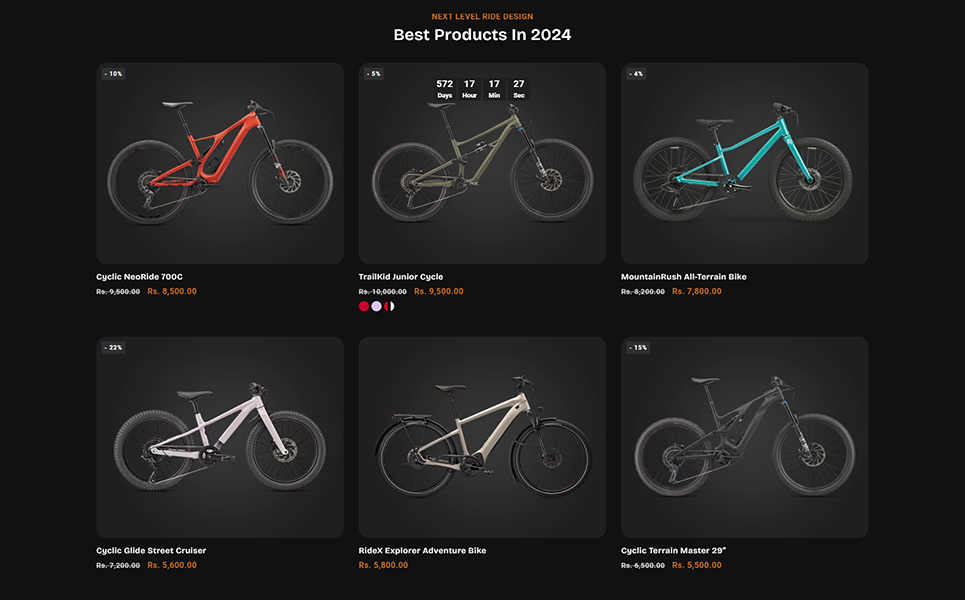Click the Rs. 8,500.00 sale price
This screenshot has height=600, width=965.
172,292
